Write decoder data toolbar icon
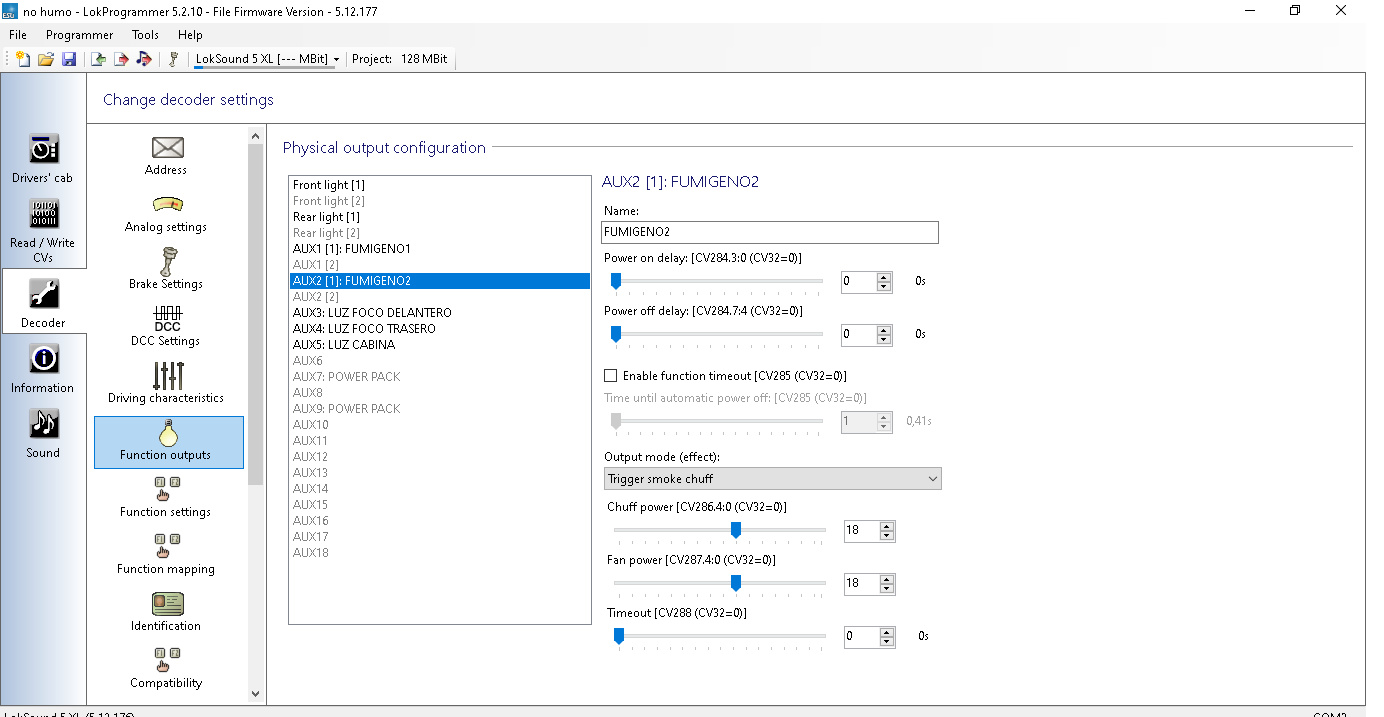The height and width of the screenshot is (717, 1384). pos(121,59)
